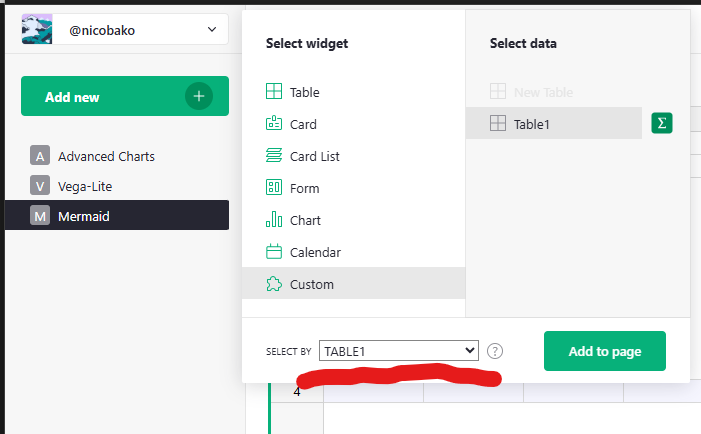This screenshot has width=701, height=434.
Task: Click the Form widget icon
Action: click(274, 188)
